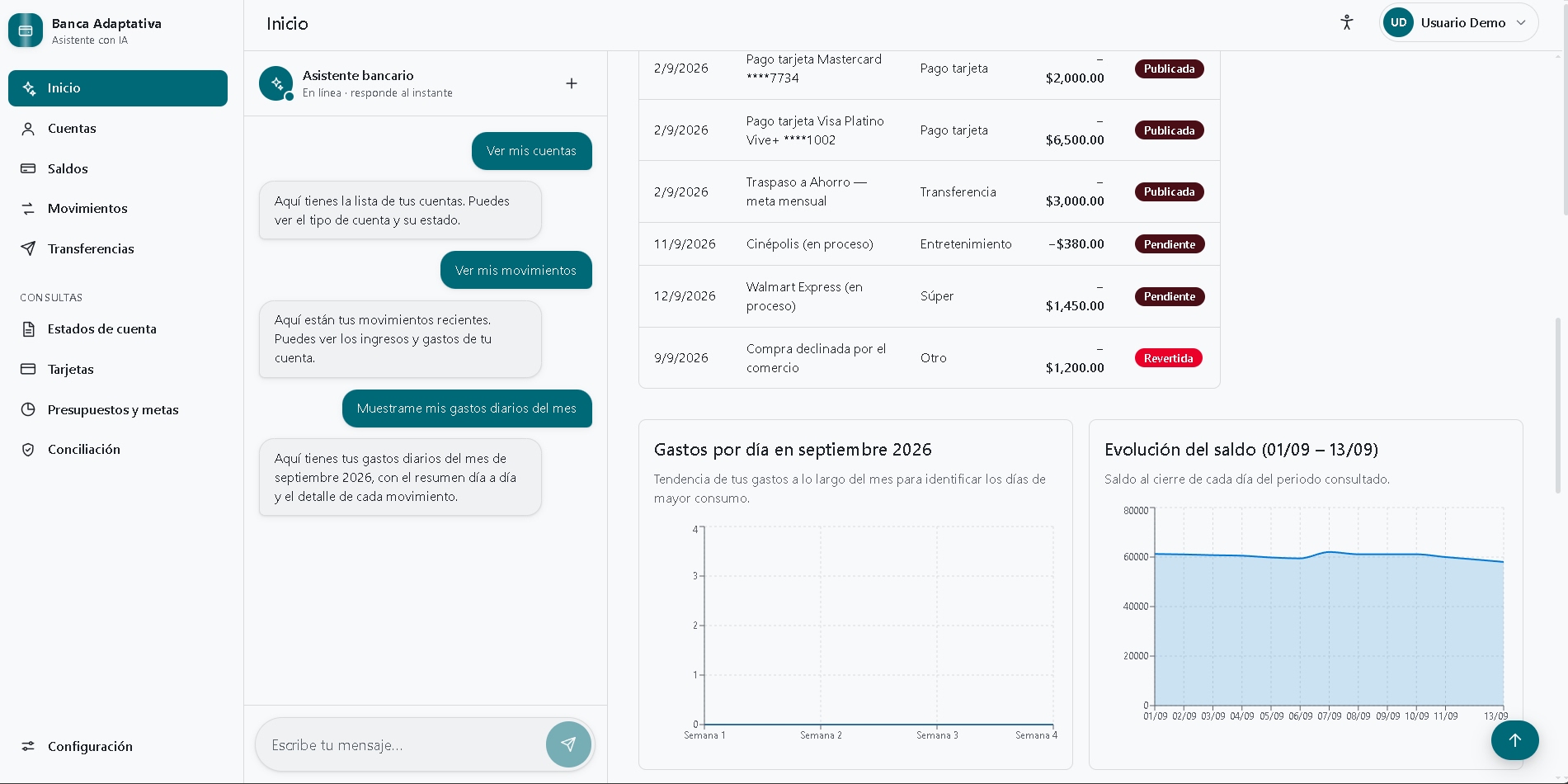Click the main page vertical scrollbar
Viewport: 1568px width, 784px height.
tap(1558, 406)
